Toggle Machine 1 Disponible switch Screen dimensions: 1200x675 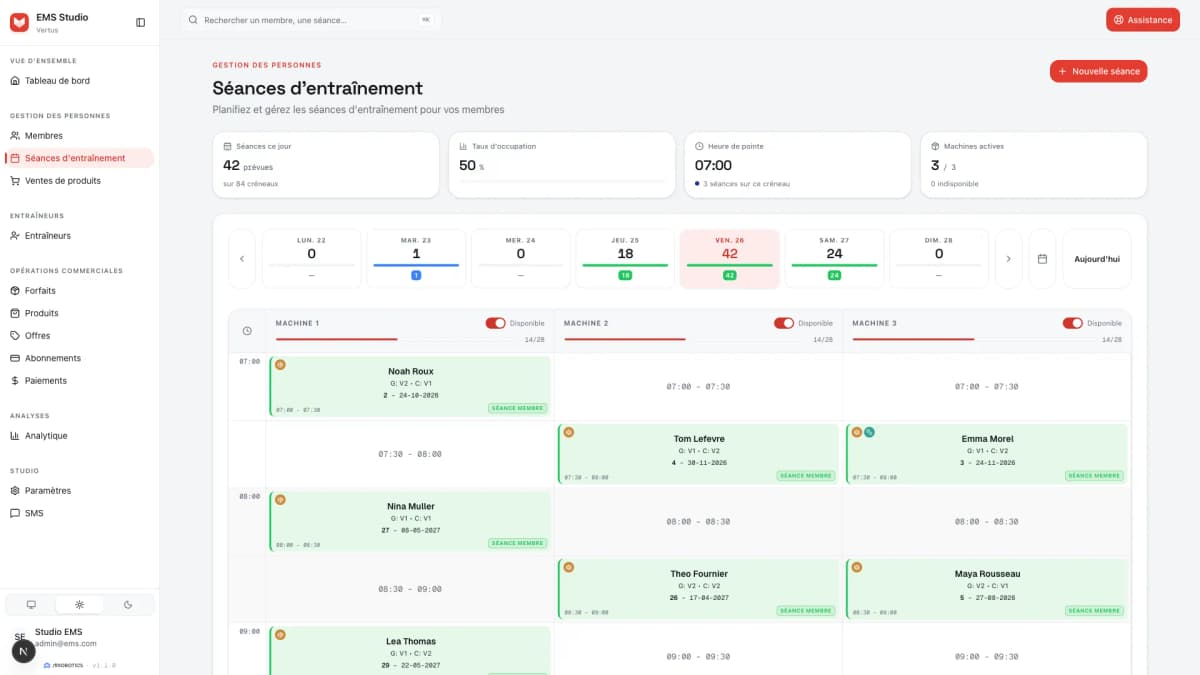(495, 323)
